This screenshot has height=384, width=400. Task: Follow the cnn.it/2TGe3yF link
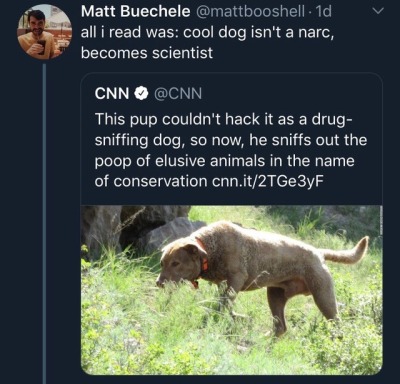(x=268, y=181)
